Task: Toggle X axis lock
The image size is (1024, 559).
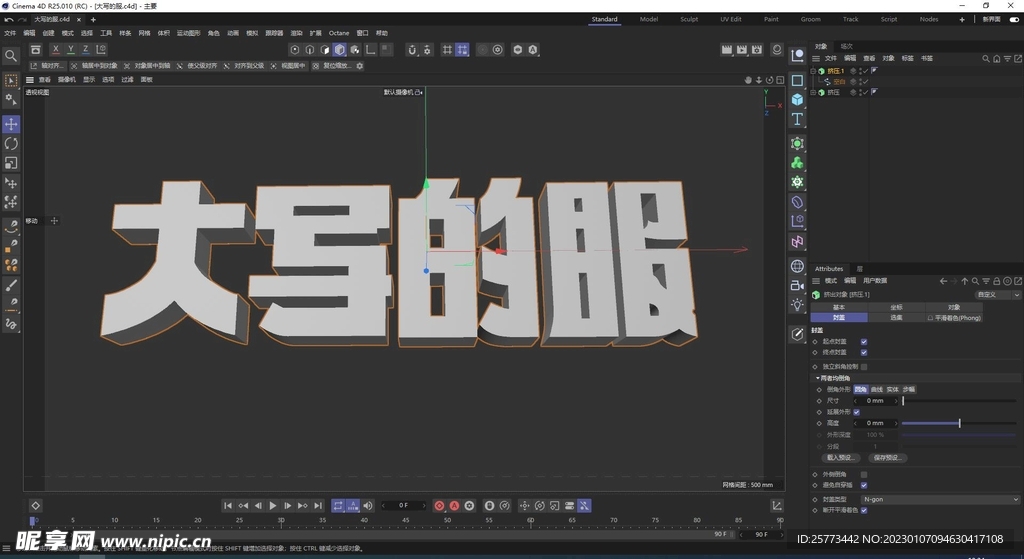Action: coord(56,49)
